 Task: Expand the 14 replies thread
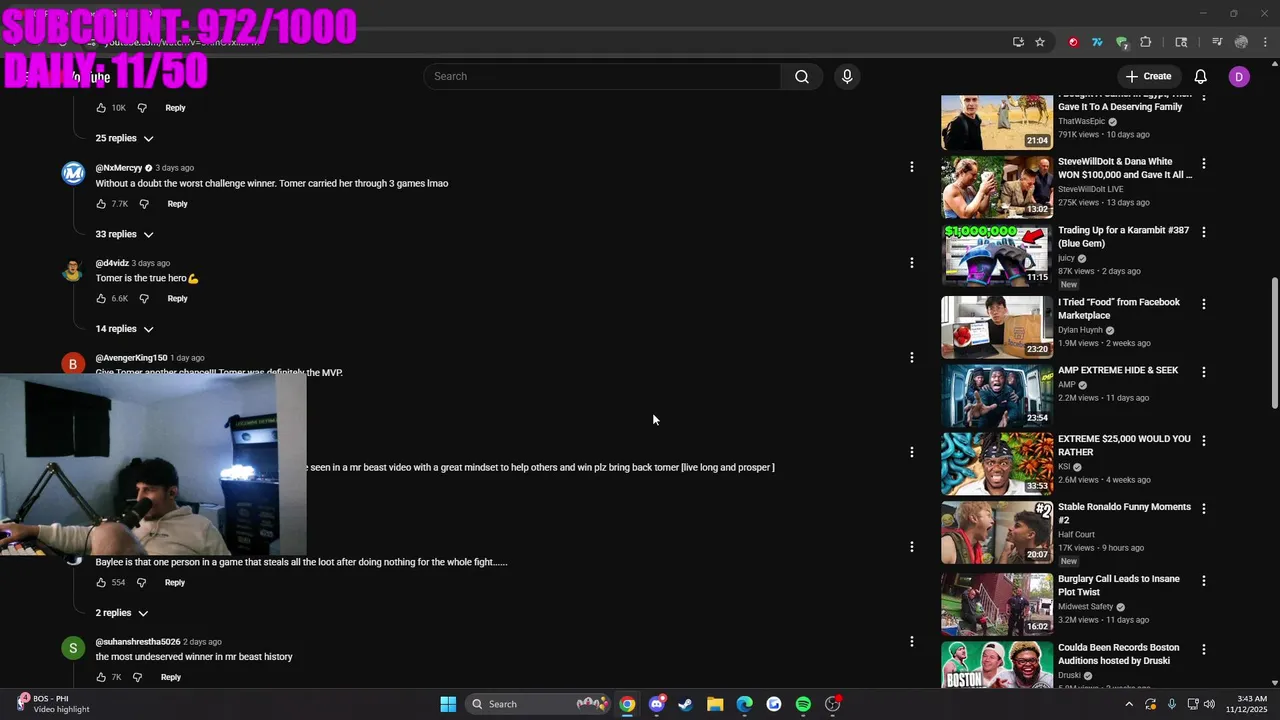click(124, 329)
